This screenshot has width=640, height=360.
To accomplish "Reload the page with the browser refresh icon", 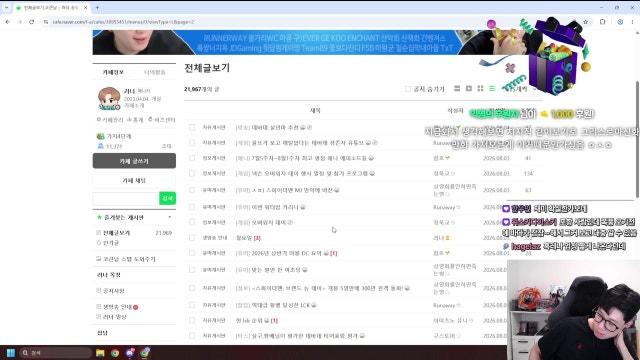I will pyautogui.click(x=31, y=22).
